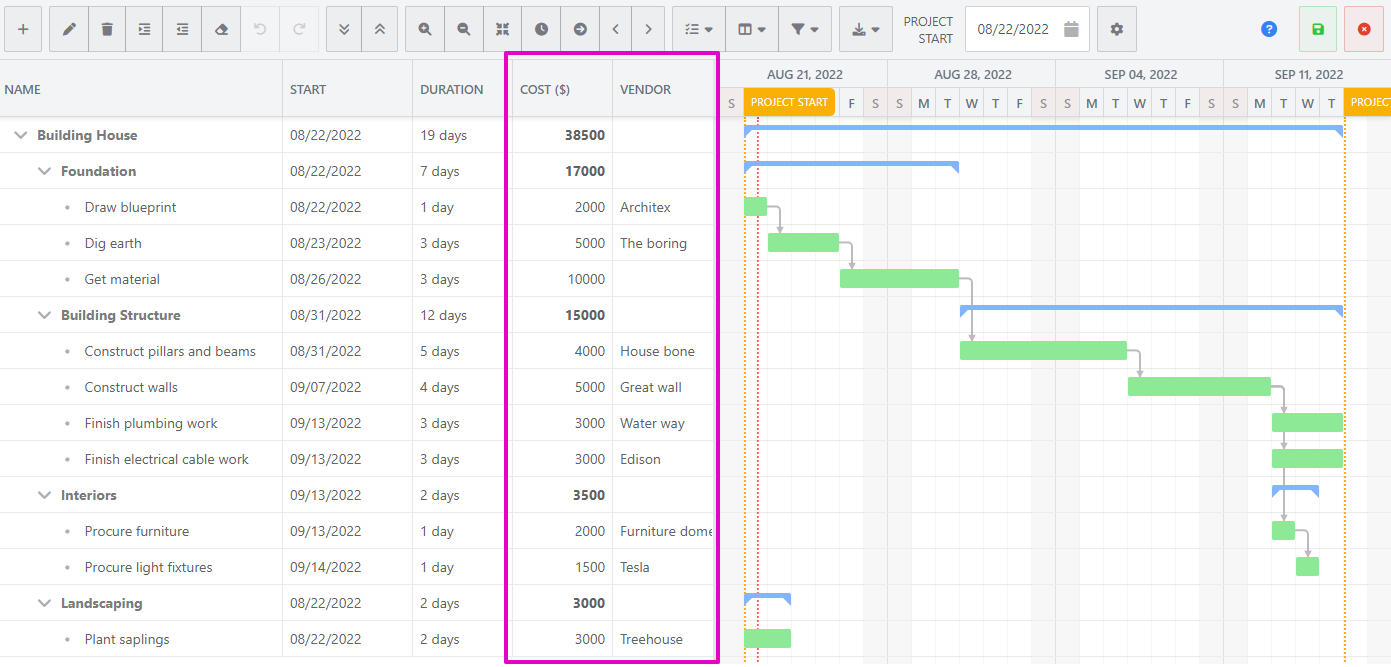
Task: Collapse the Foundation task group
Action: click(44, 170)
